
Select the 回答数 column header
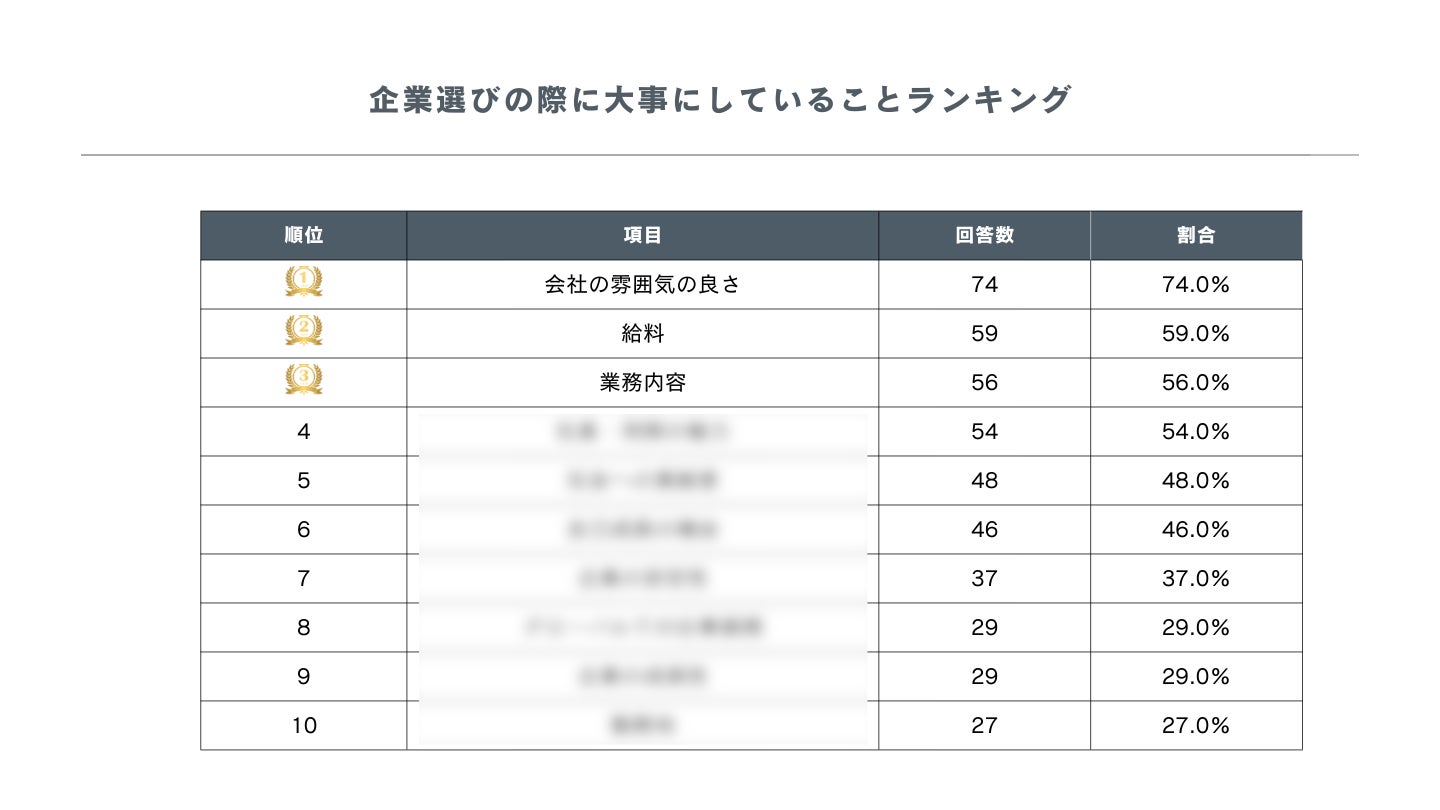[985, 235]
